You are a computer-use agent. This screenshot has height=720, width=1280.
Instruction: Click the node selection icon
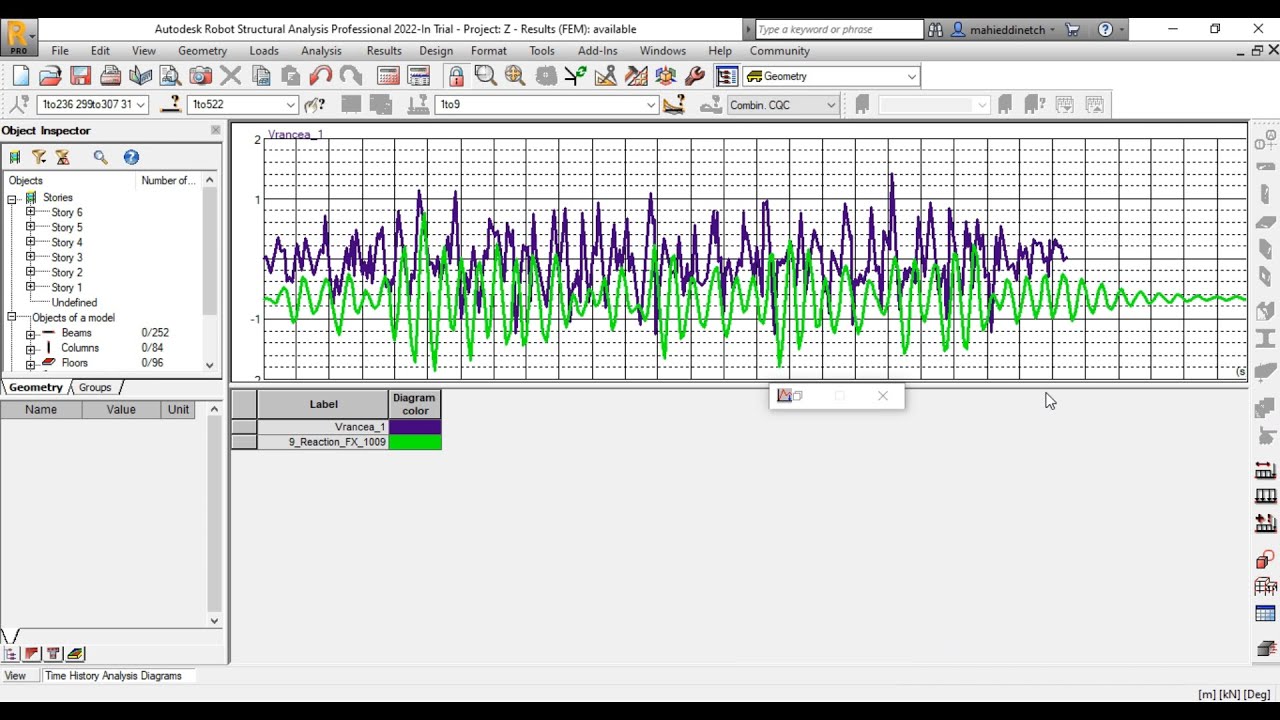[19, 104]
